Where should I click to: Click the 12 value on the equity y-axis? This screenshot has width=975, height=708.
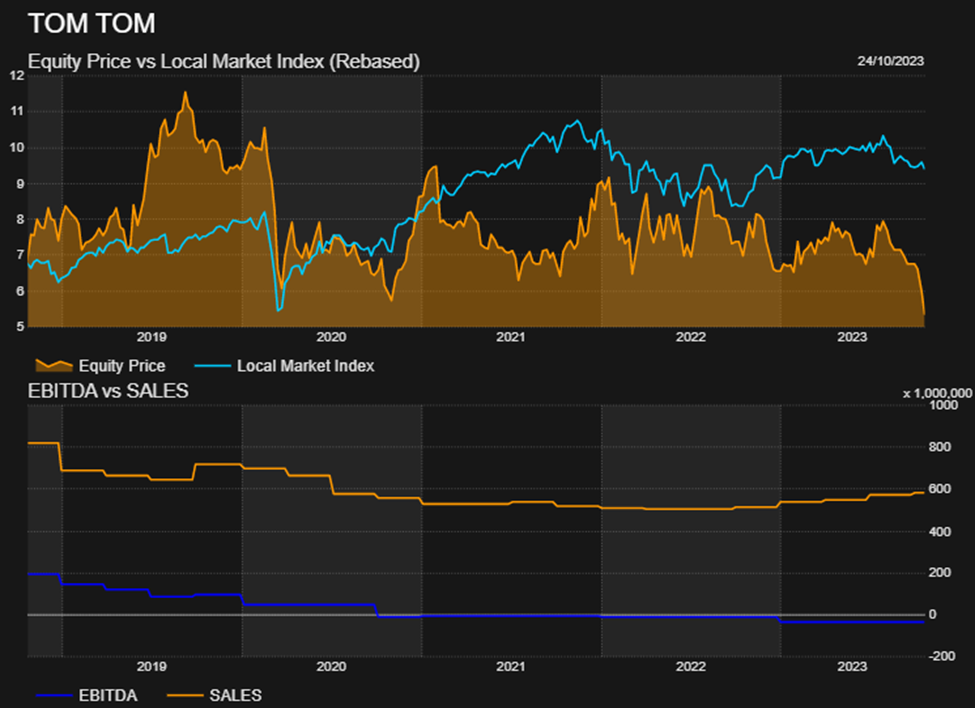pyautogui.click(x=17, y=75)
